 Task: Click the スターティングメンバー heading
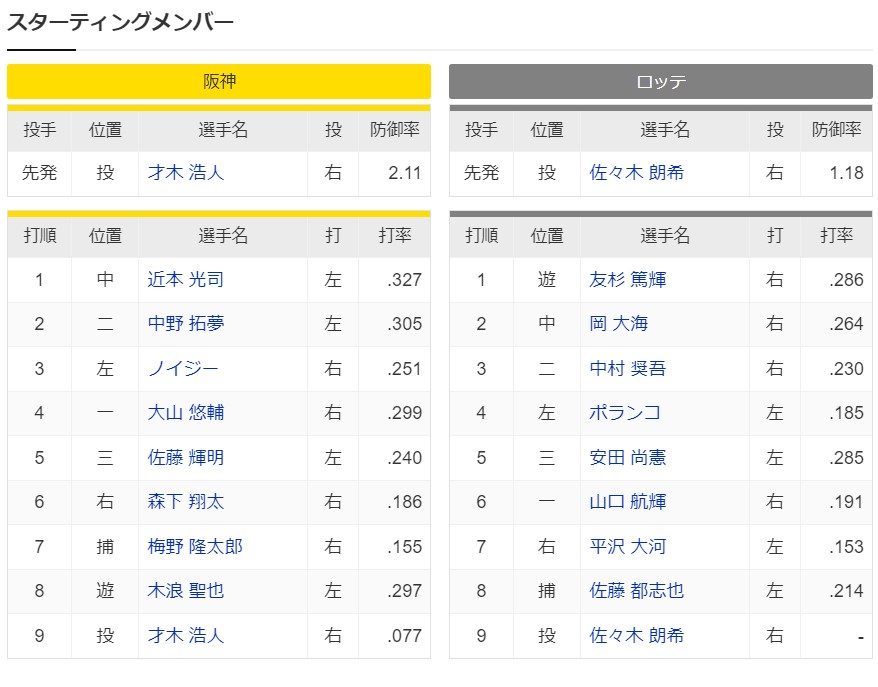[120, 22]
